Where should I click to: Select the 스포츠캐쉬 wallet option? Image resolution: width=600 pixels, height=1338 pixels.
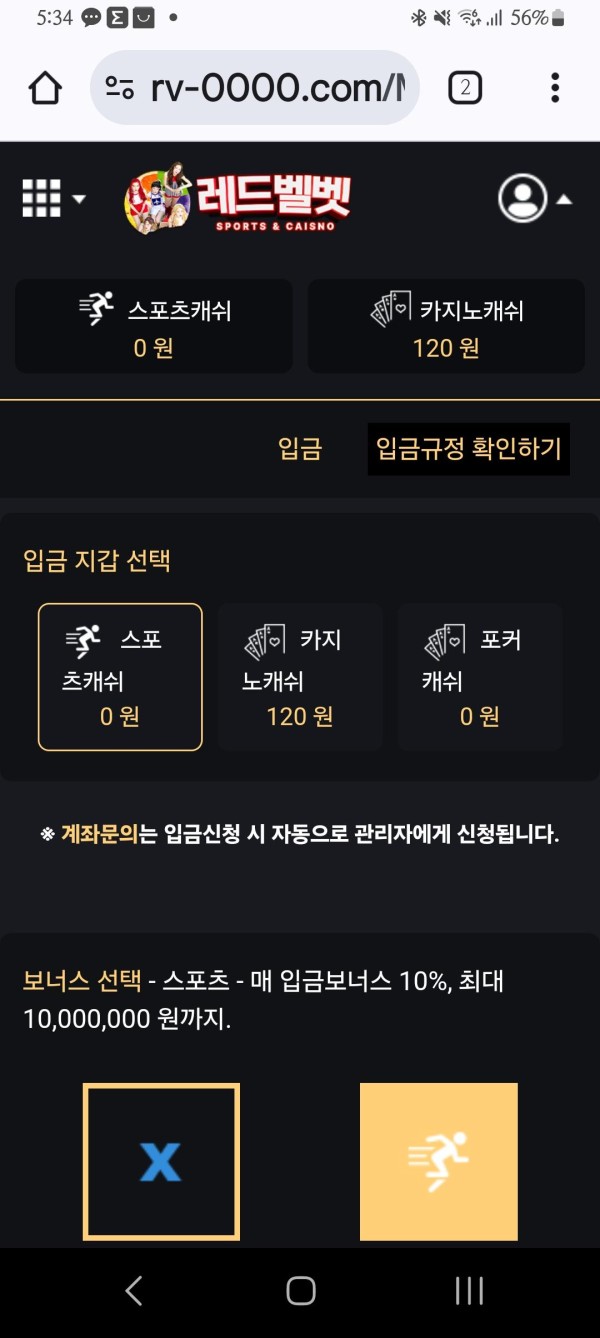120,677
